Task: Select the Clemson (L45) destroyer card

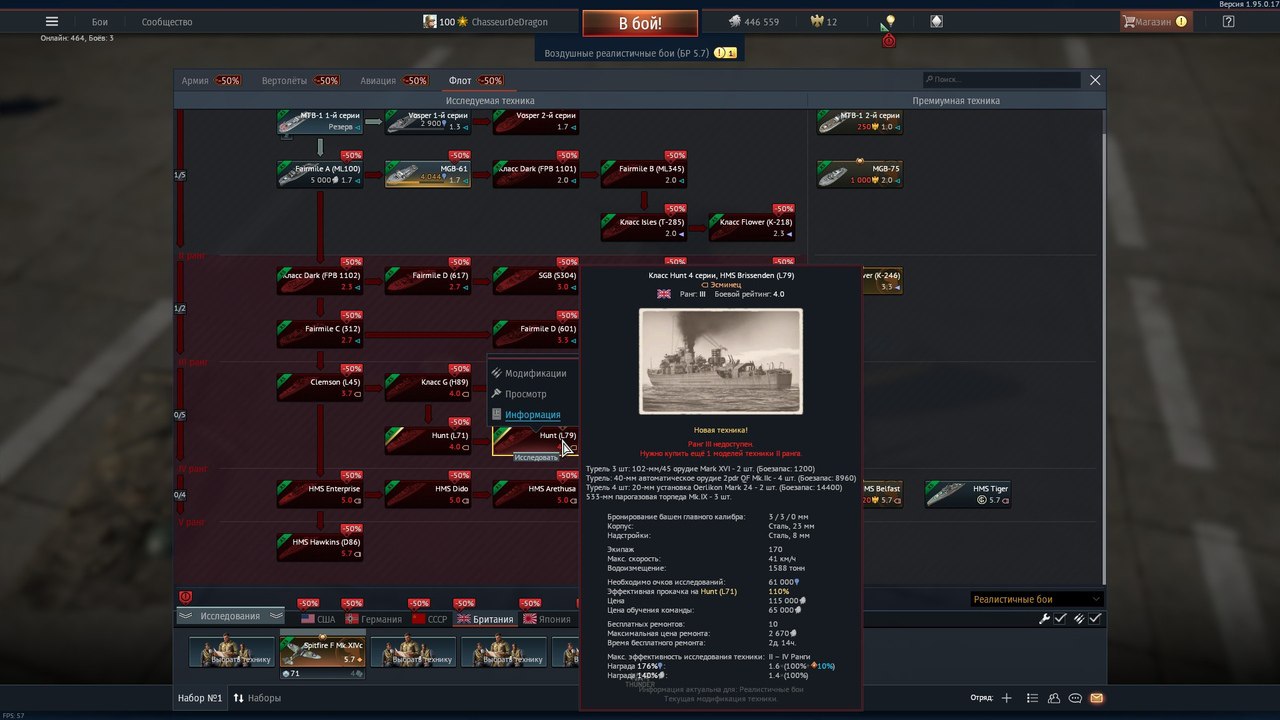Action: [x=320, y=387]
